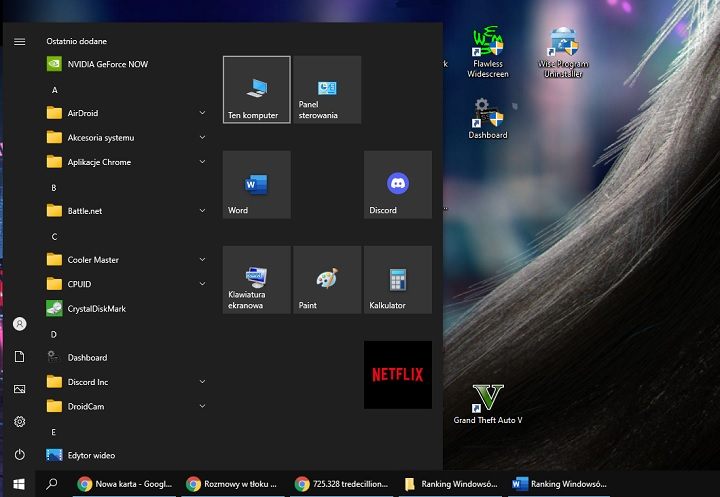Launch the Netflix tile

point(398,375)
